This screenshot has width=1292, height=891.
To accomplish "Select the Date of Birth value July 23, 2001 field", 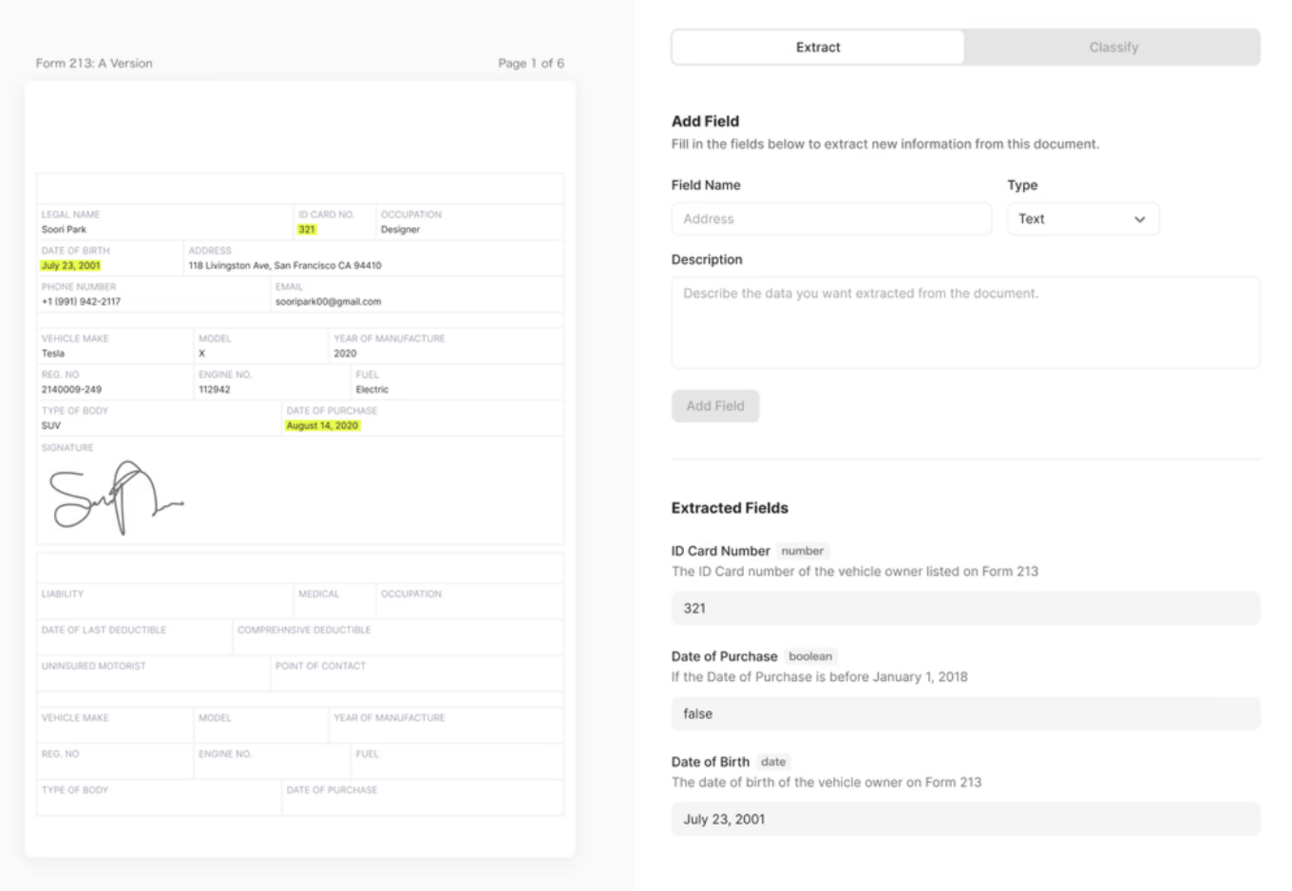I will 965,819.
